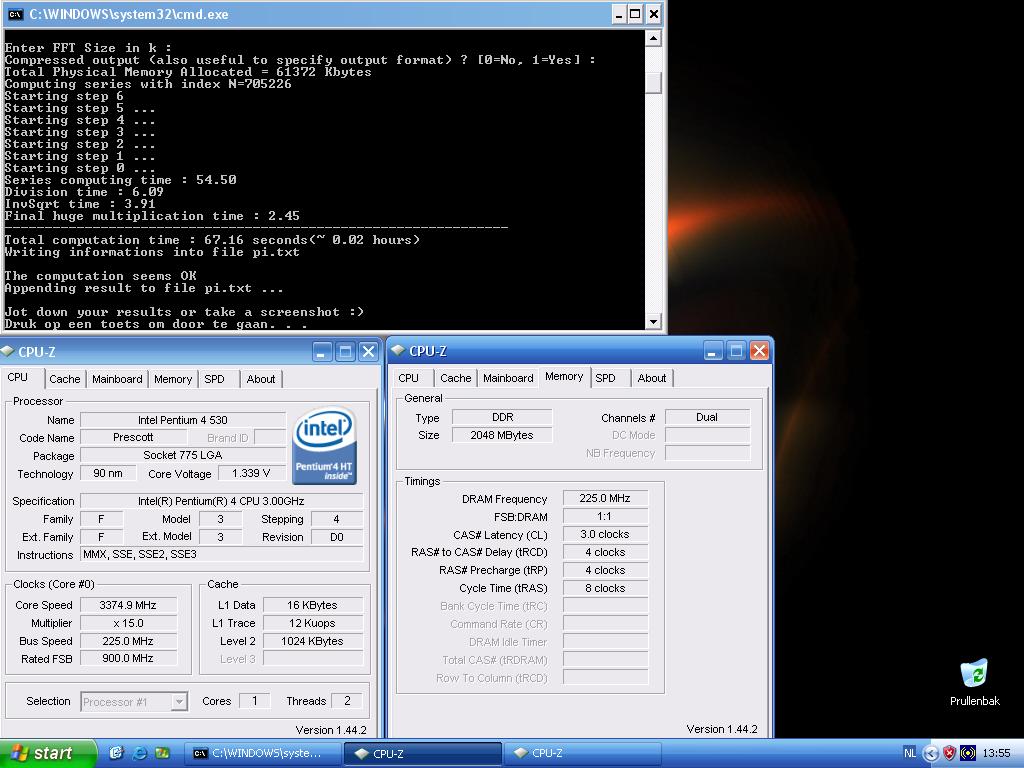Image resolution: width=1024 pixels, height=768 pixels.
Task: Switch to first CPU-Z taskbar button
Action: pyautogui.click(x=423, y=753)
